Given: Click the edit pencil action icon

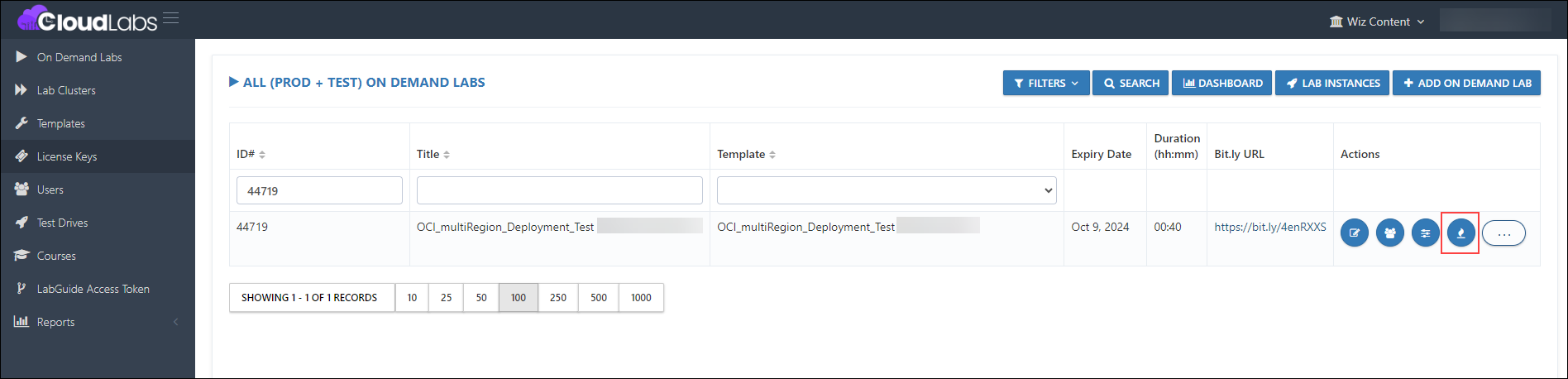Looking at the screenshot, I should tap(1354, 233).
